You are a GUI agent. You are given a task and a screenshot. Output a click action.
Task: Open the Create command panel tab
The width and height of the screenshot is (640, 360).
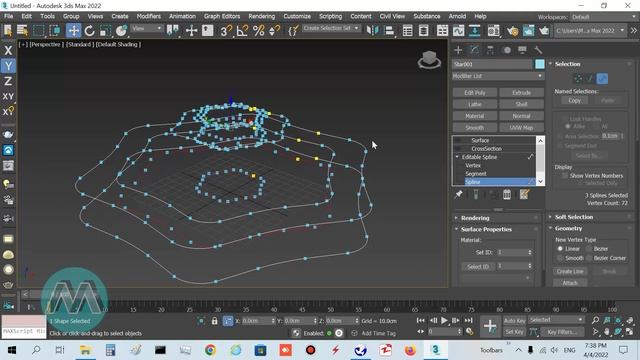[x=458, y=50]
